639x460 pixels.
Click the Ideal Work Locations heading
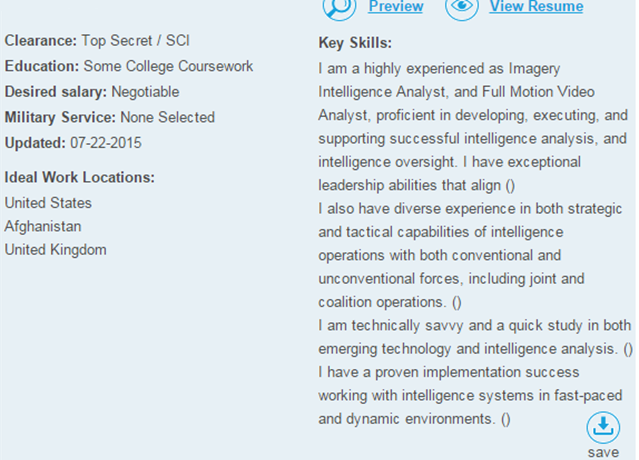click(79, 178)
